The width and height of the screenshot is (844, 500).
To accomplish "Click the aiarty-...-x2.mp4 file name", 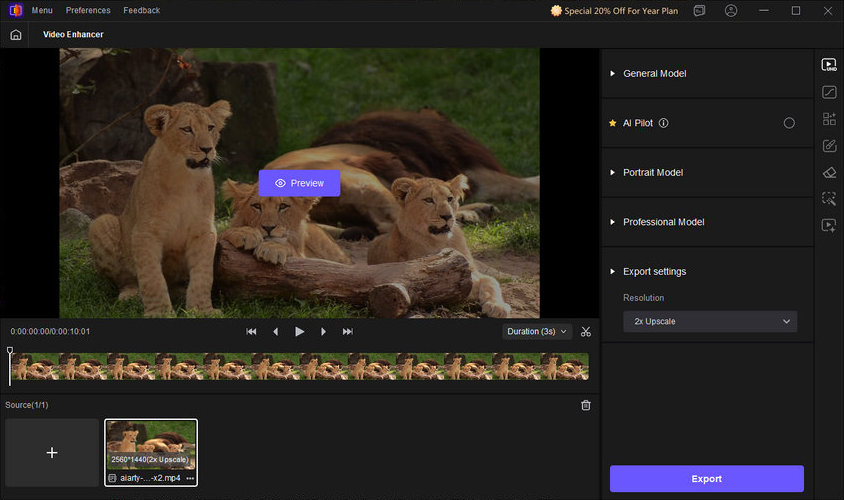I will 150,478.
